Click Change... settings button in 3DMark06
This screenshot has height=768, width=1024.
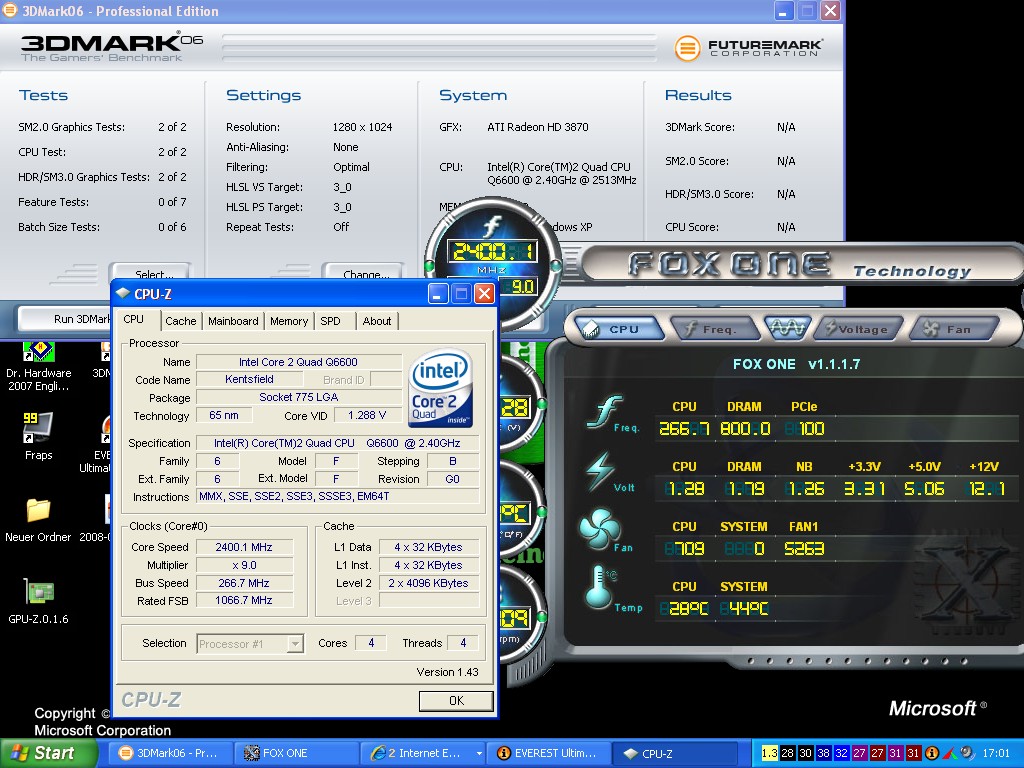364,274
